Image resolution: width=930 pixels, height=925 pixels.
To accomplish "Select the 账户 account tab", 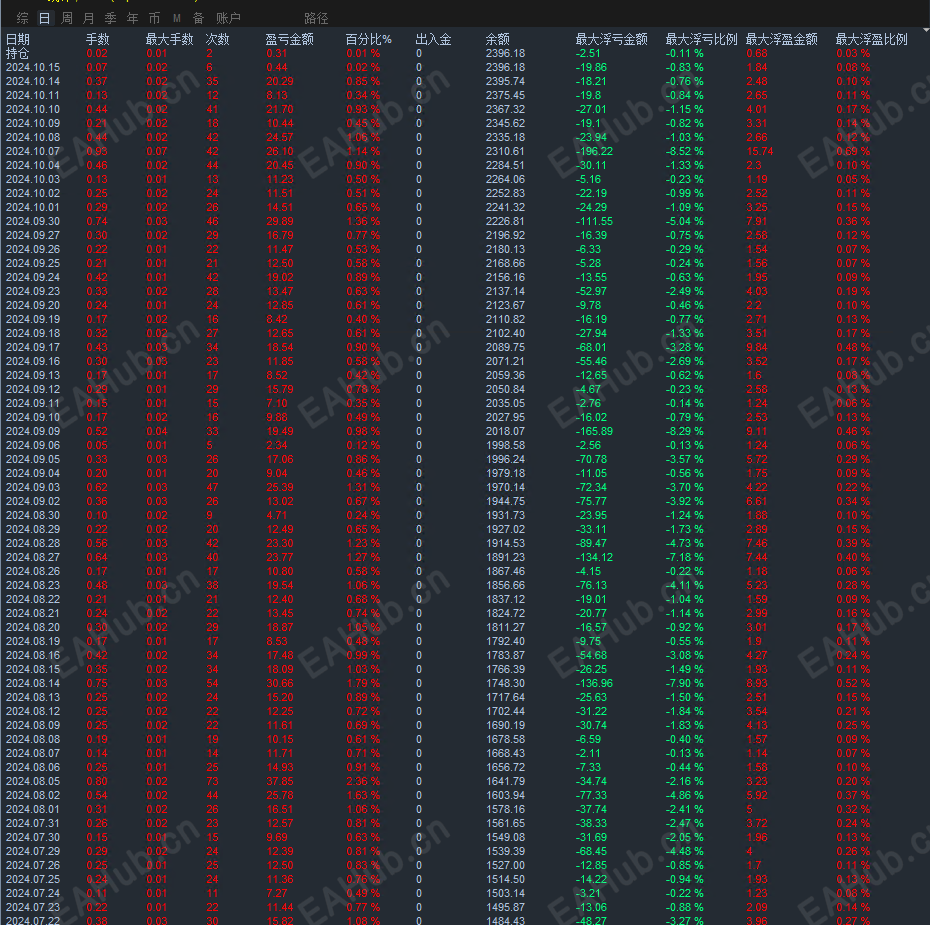I will point(228,18).
